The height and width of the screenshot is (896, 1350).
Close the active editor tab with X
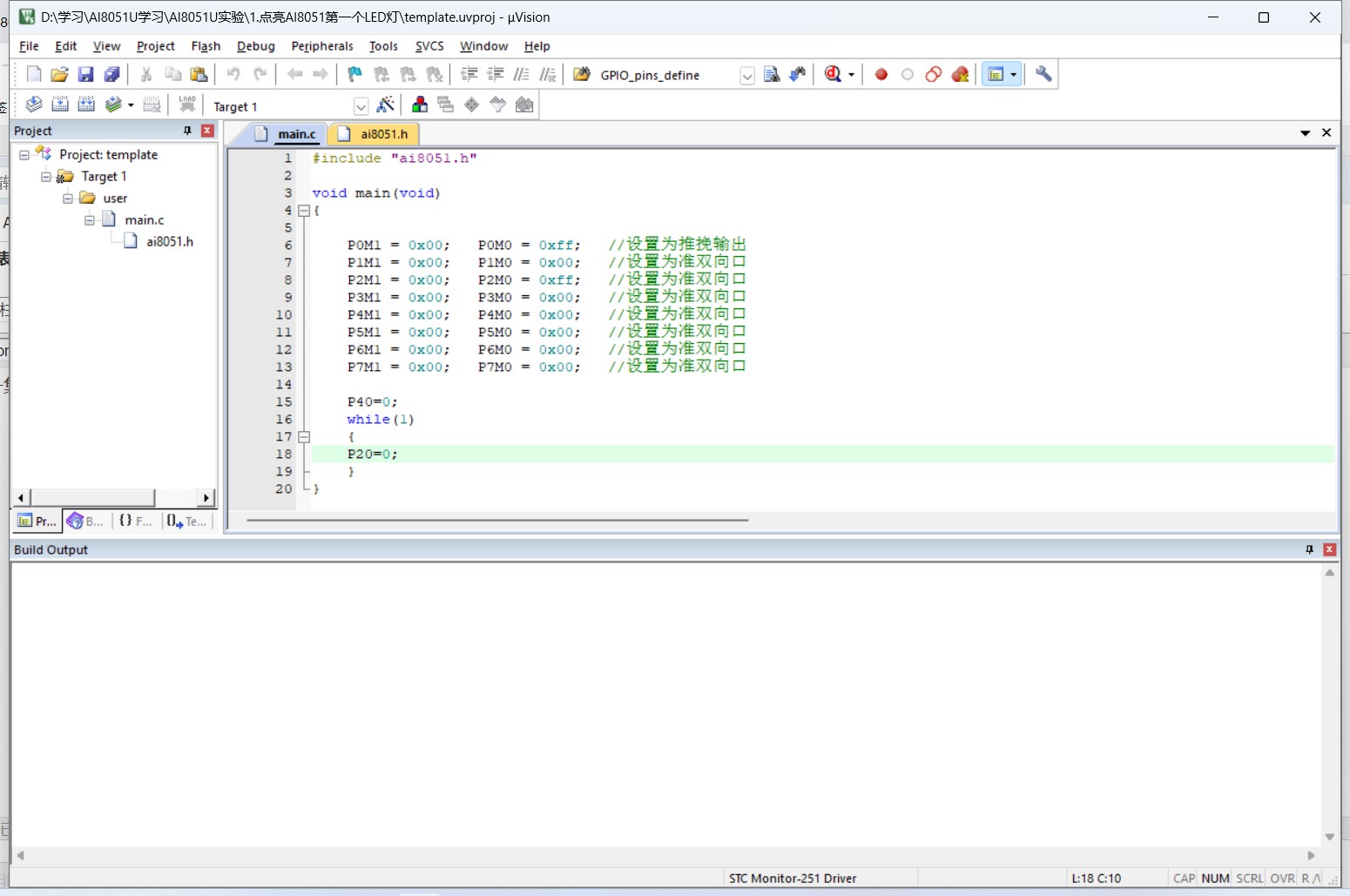[x=1326, y=132]
